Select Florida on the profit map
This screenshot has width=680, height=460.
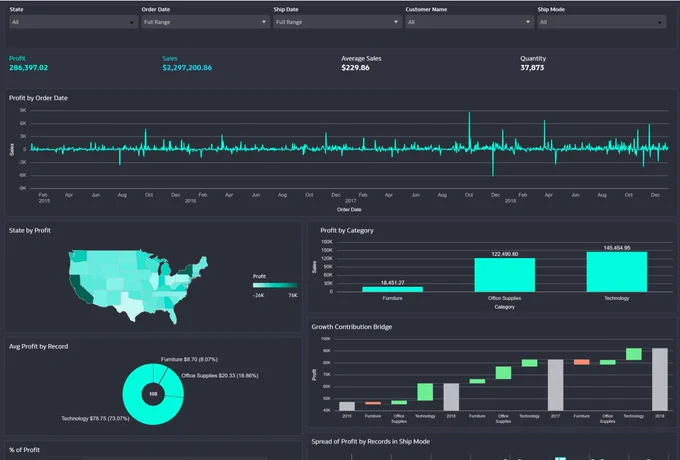(x=172, y=313)
